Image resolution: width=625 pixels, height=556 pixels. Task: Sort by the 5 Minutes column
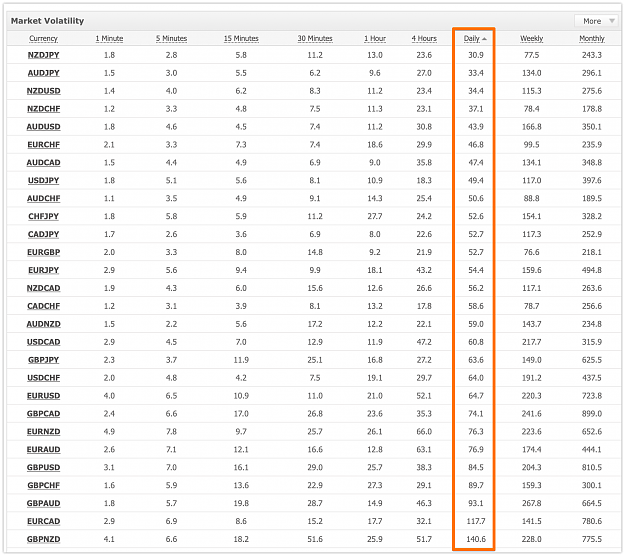click(x=171, y=38)
